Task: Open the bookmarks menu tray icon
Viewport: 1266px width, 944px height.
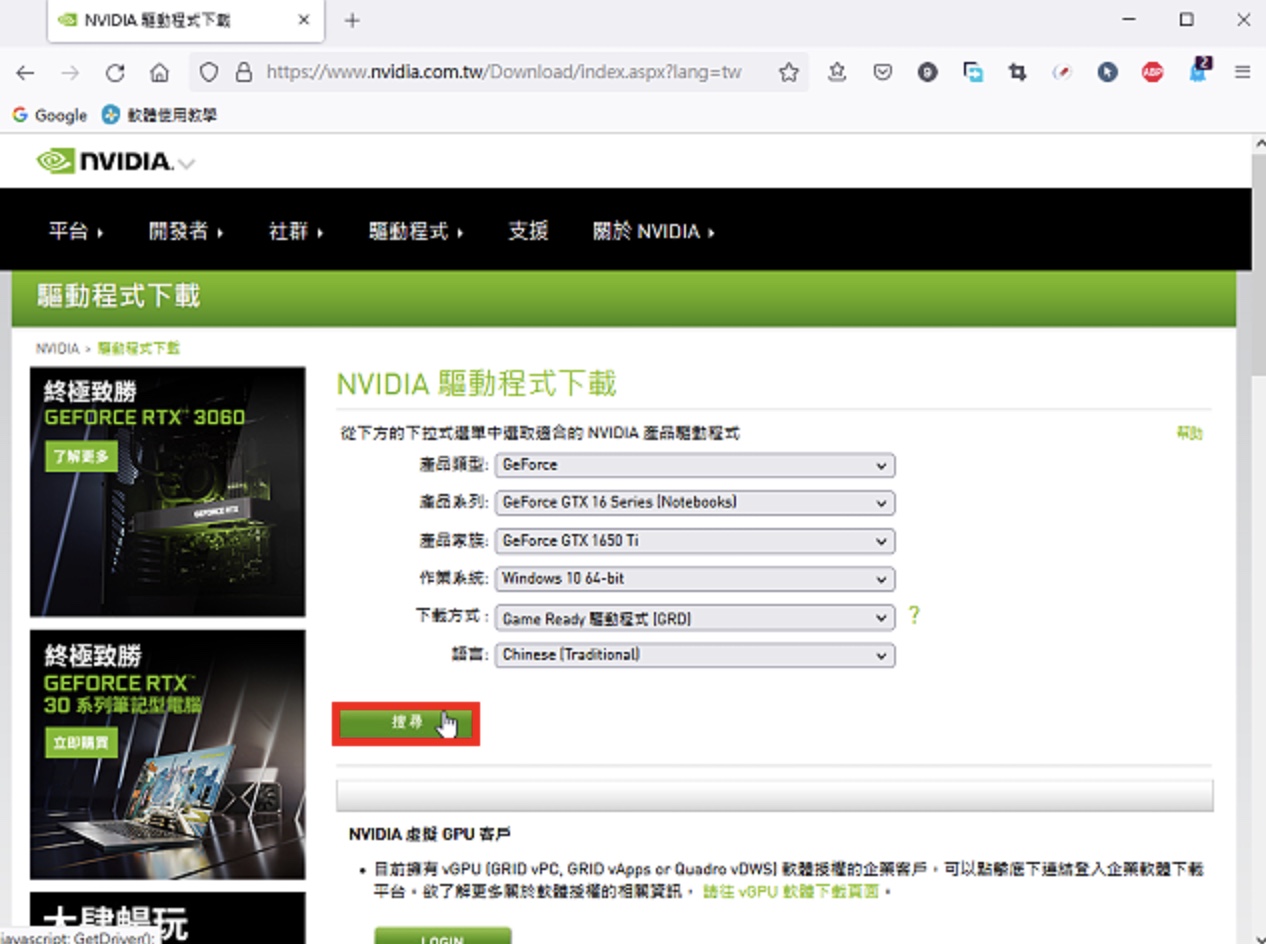Action: pos(837,72)
